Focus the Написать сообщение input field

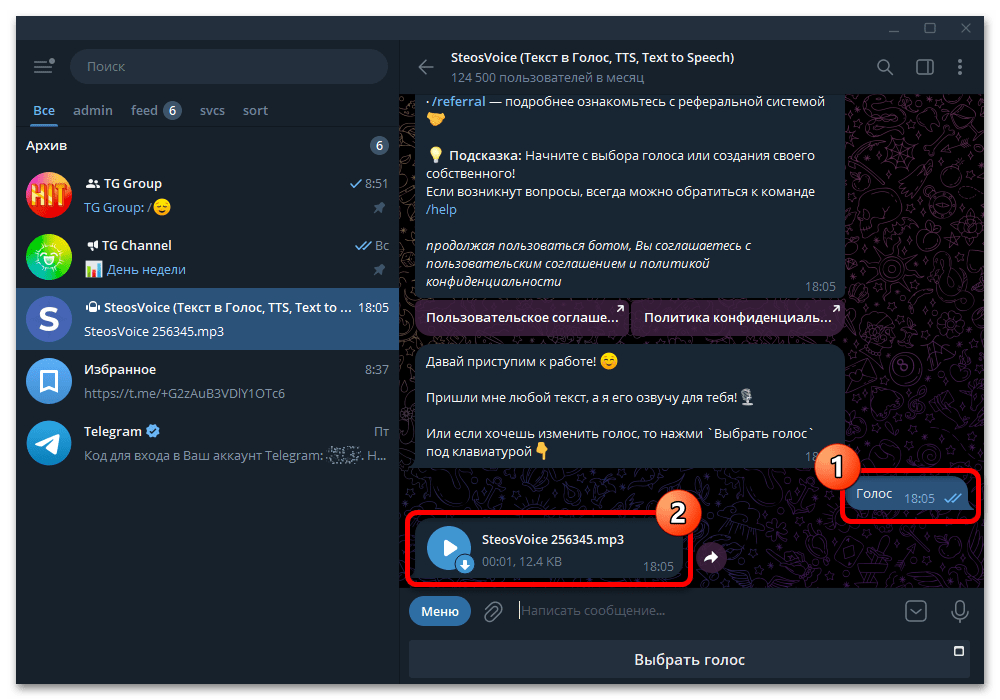(705, 611)
